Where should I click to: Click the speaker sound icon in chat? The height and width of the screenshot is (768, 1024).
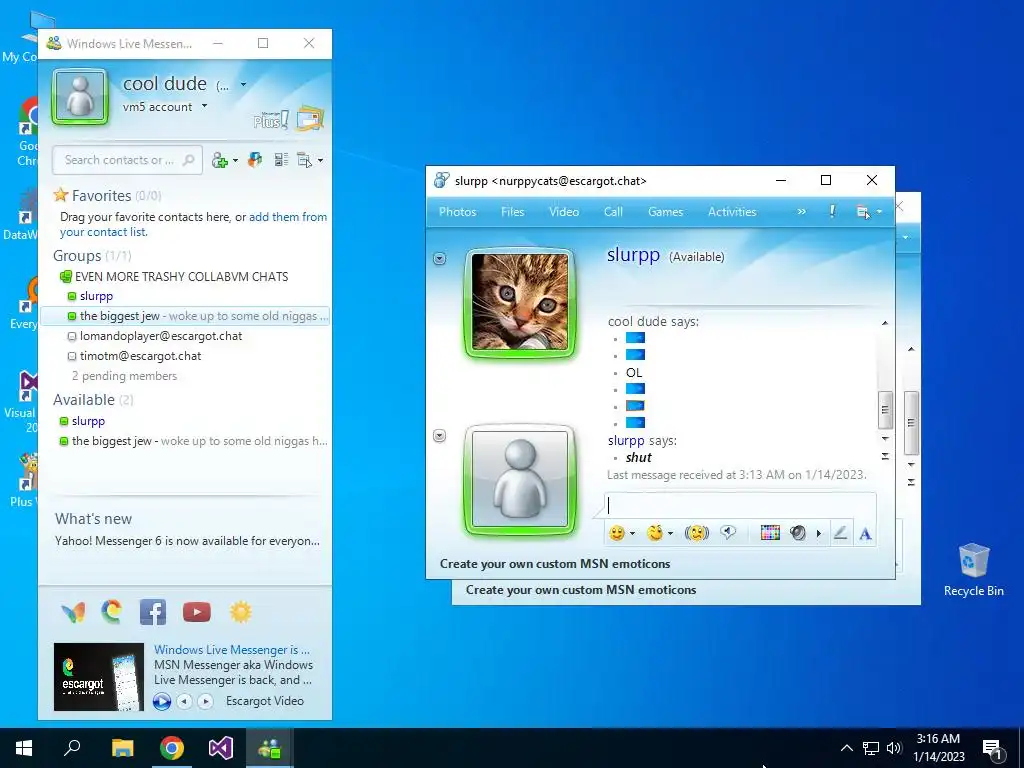[x=798, y=533]
